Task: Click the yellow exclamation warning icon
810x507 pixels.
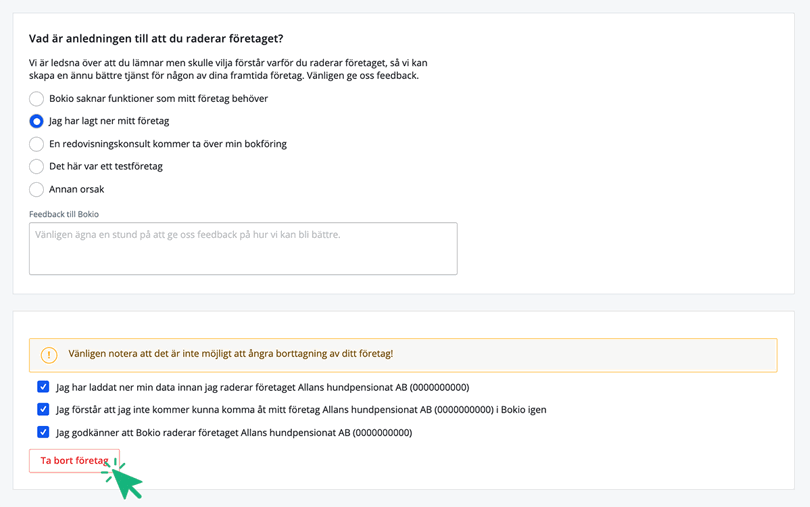Action: [x=49, y=355]
